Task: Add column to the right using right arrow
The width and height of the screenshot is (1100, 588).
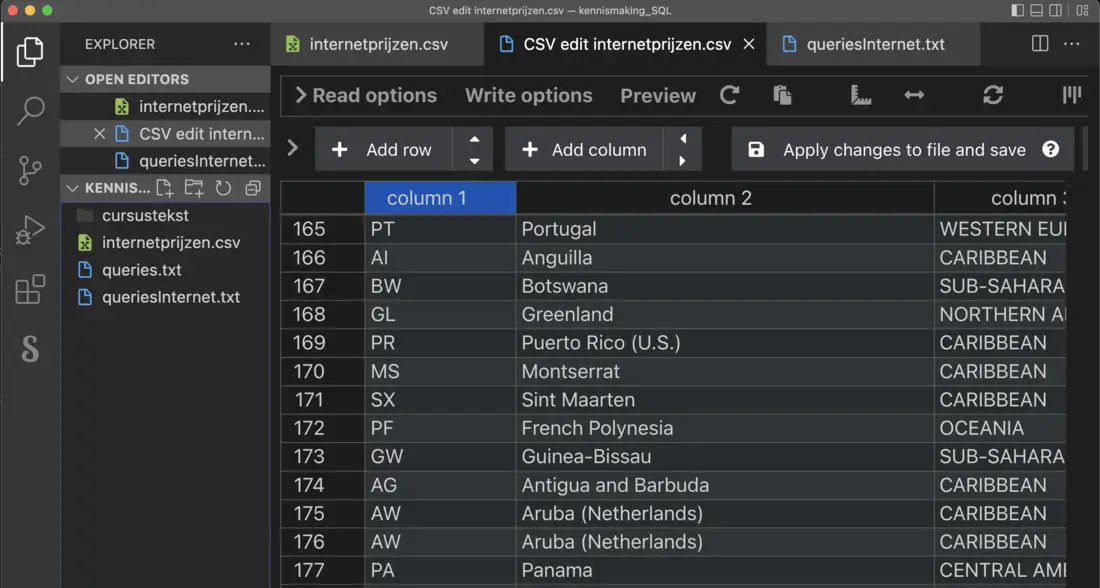Action: 683,161
